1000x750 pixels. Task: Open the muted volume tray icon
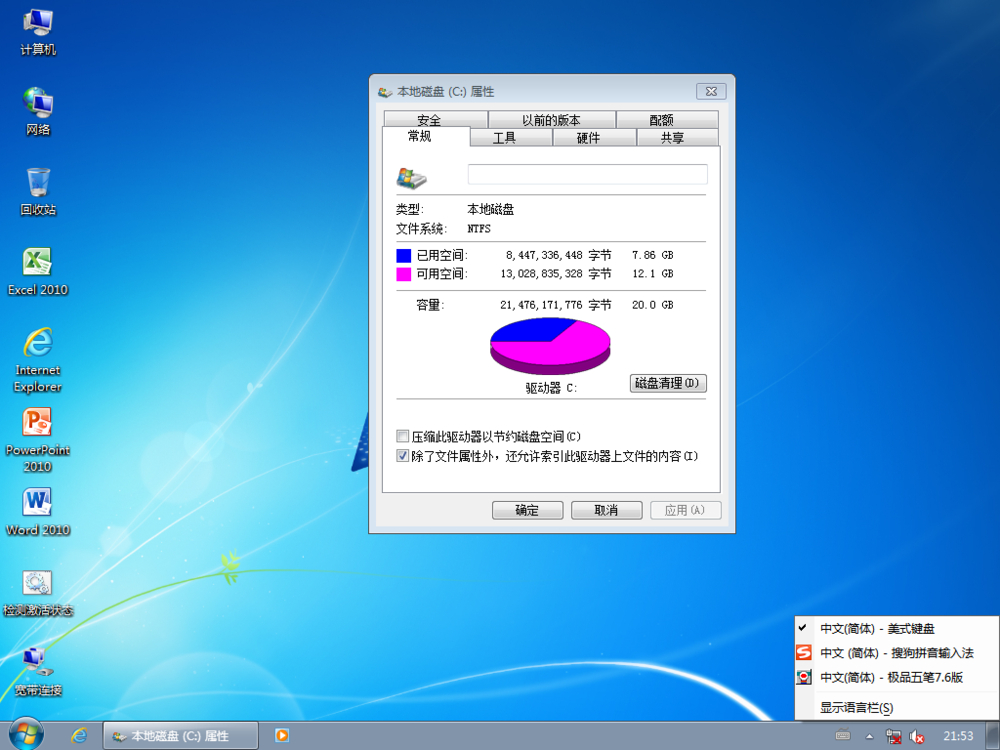coord(916,737)
